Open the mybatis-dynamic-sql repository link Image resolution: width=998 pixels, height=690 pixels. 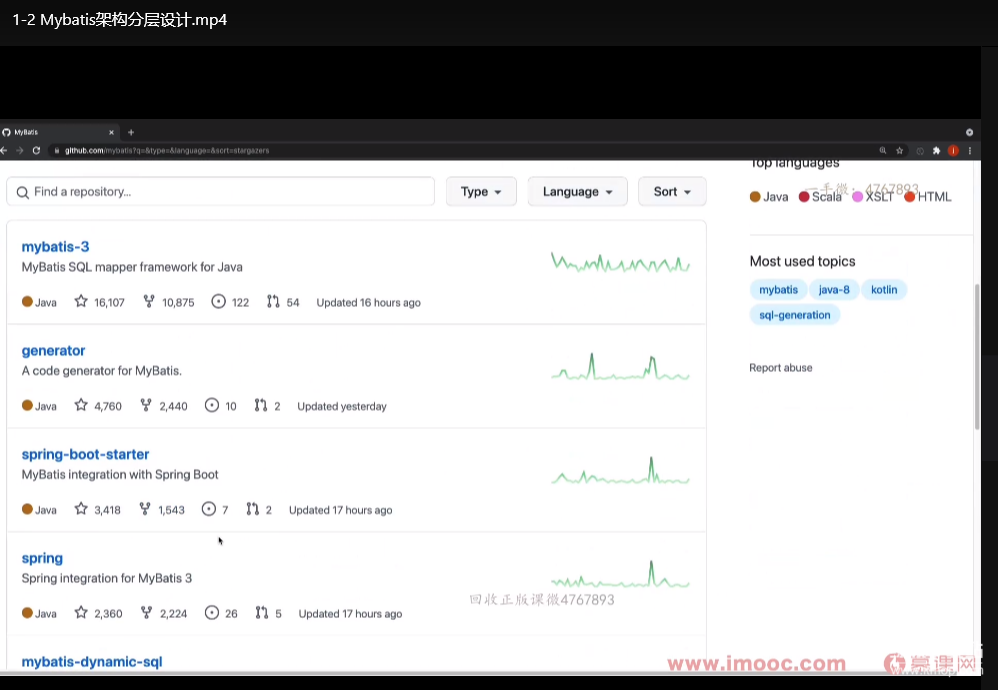coord(92,662)
